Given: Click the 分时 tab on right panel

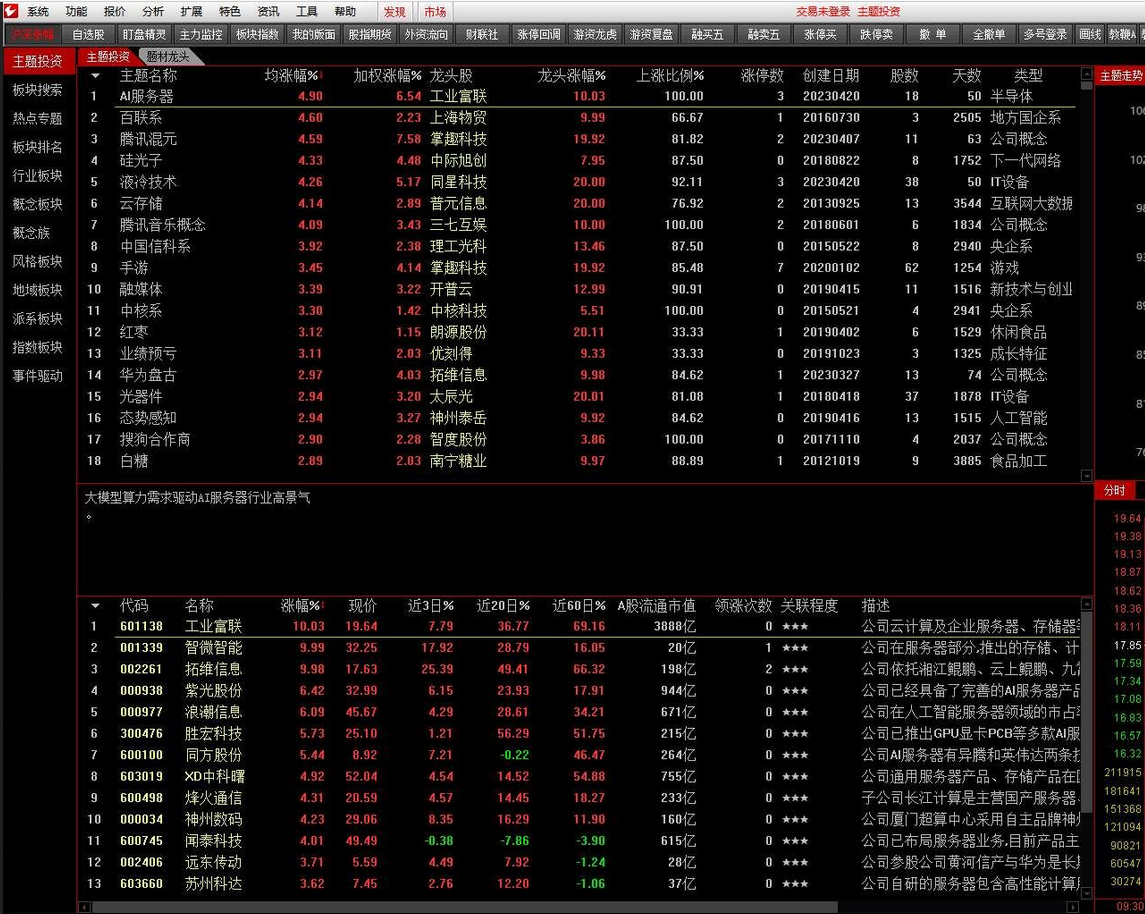Looking at the screenshot, I should (x=1115, y=491).
